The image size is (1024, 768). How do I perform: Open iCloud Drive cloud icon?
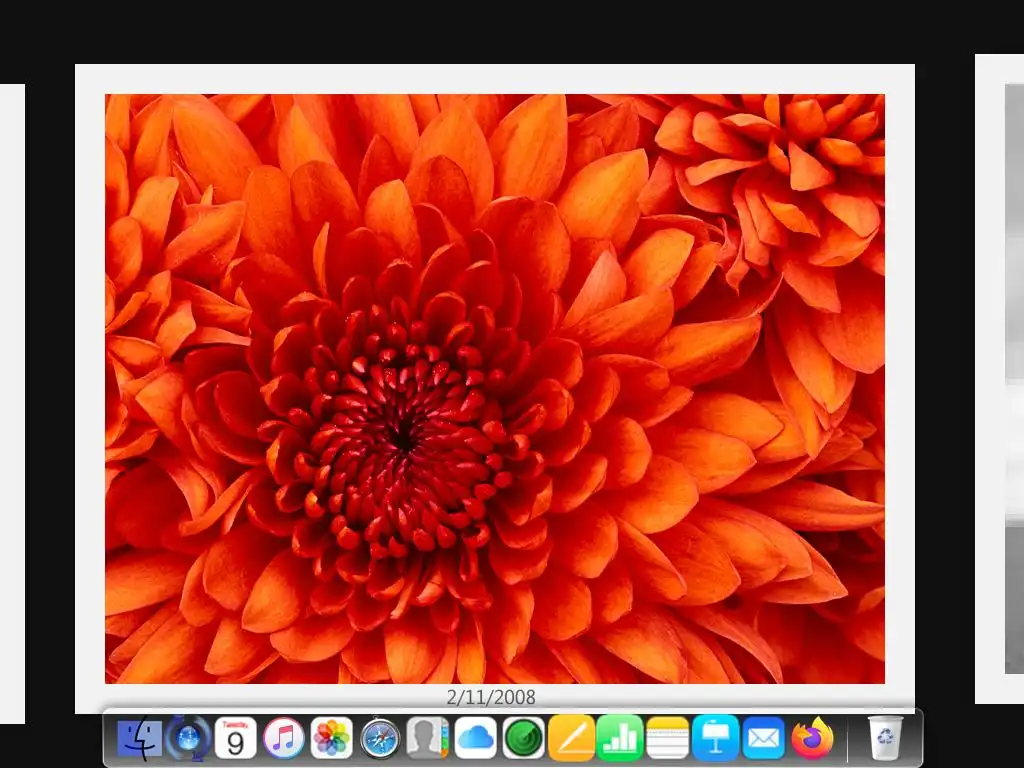pos(475,738)
